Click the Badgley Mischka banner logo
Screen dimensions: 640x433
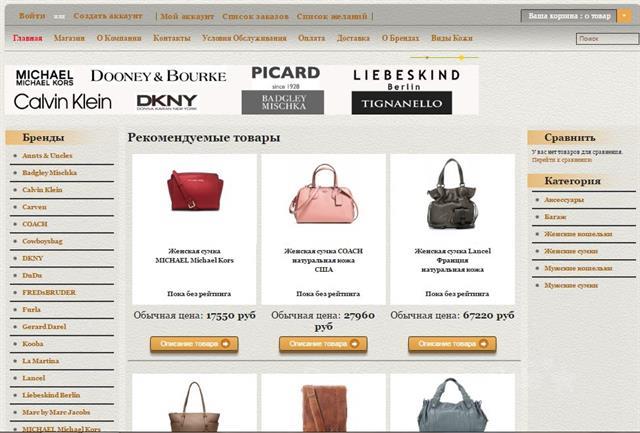(x=283, y=102)
